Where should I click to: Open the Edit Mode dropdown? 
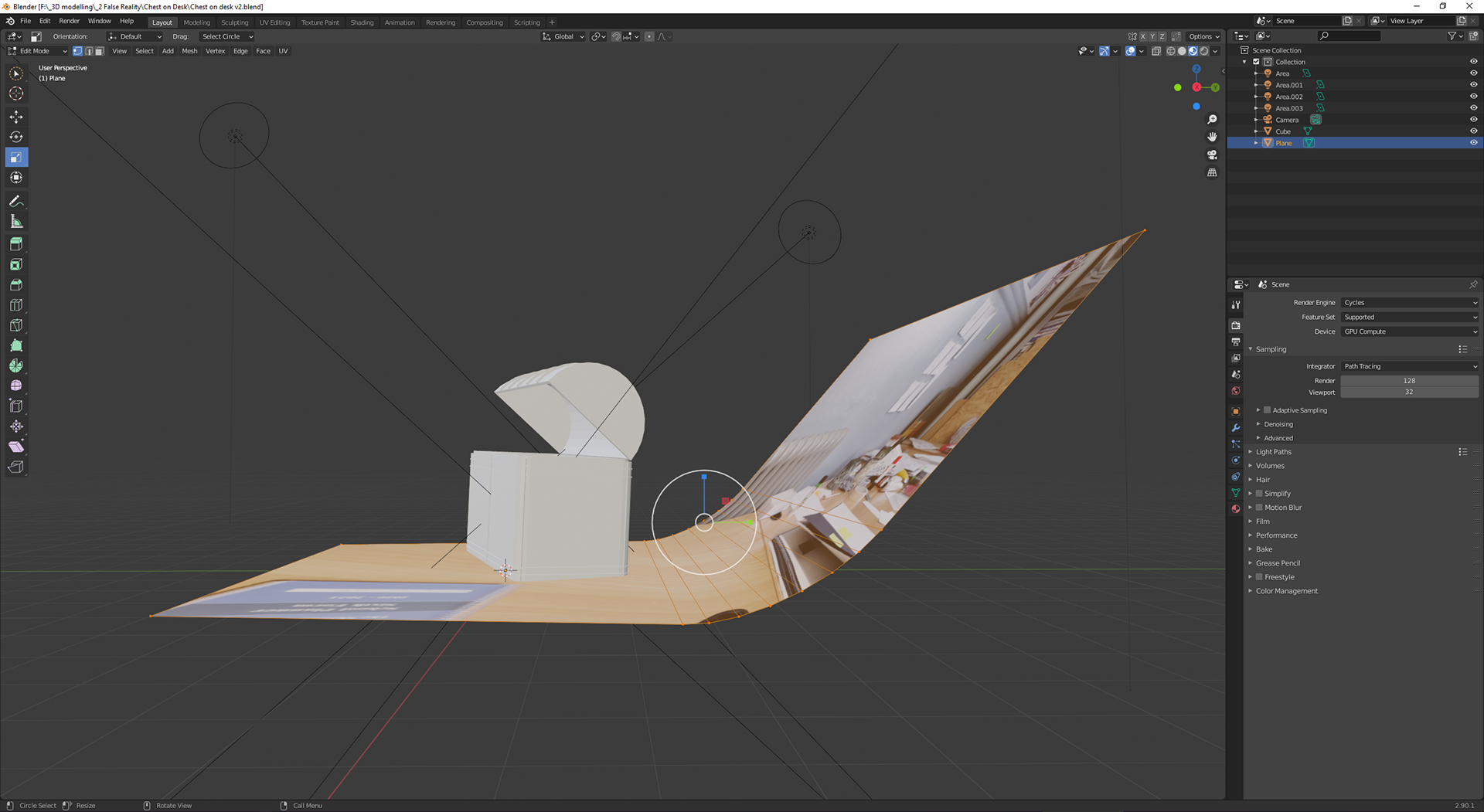37,51
